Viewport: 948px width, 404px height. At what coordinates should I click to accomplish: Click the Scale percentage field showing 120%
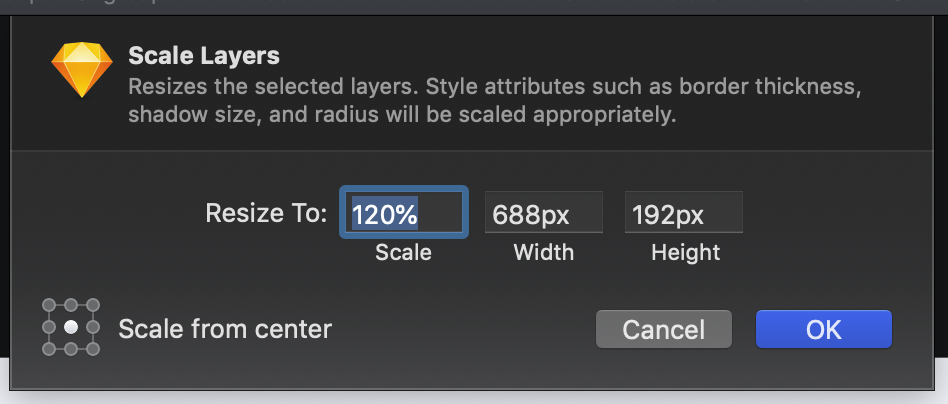pyautogui.click(x=403, y=213)
